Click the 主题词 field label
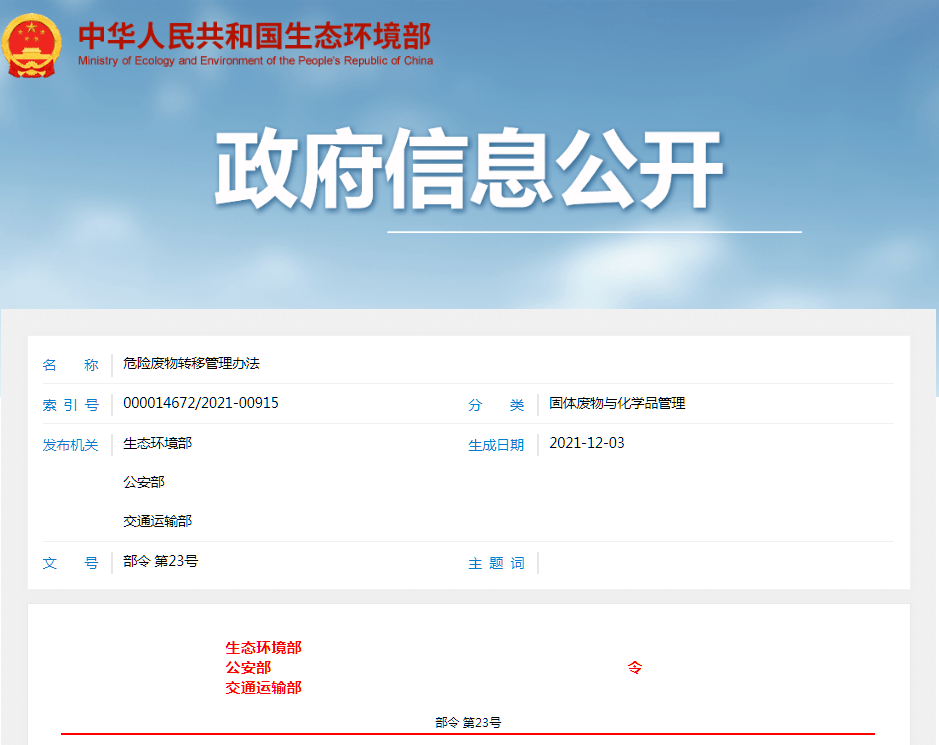Screen dimensions: 939x745 pyautogui.click(x=496, y=563)
